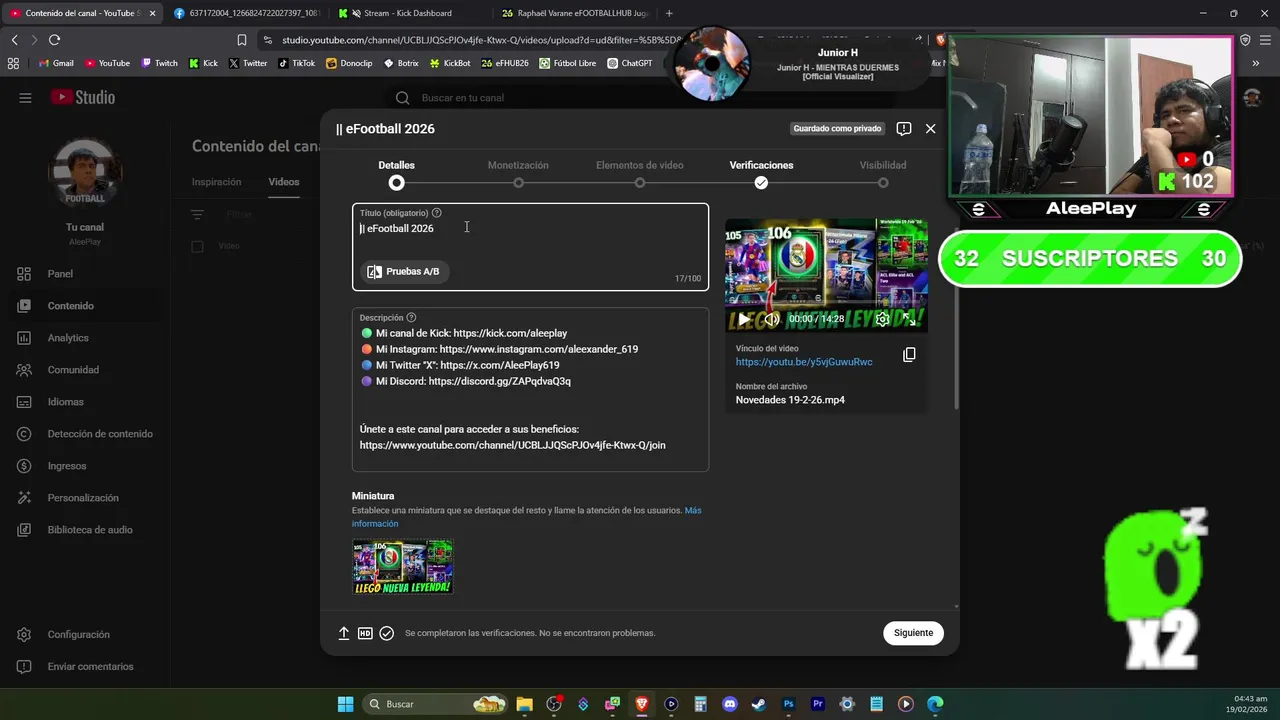Open Detección de contenido in sidebar
This screenshot has width=1280, height=720.
[84, 434]
